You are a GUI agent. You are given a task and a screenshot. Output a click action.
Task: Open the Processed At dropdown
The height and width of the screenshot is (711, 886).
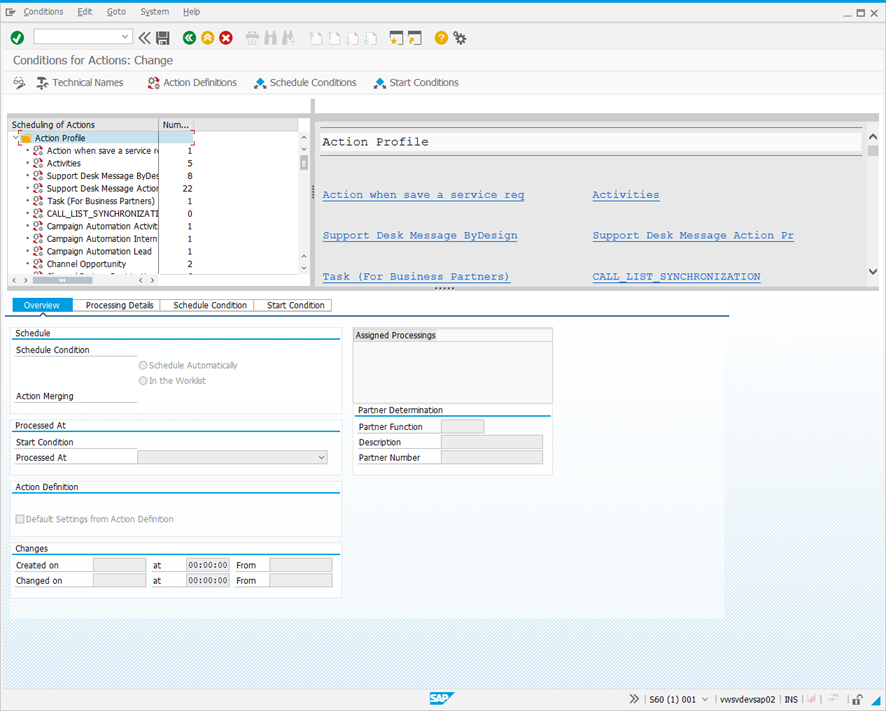tap(321, 458)
